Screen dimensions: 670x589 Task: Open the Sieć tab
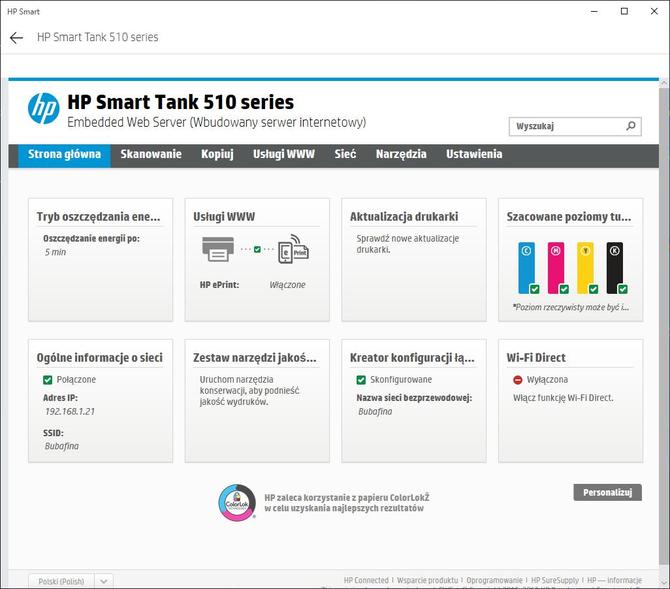[x=345, y=154]
